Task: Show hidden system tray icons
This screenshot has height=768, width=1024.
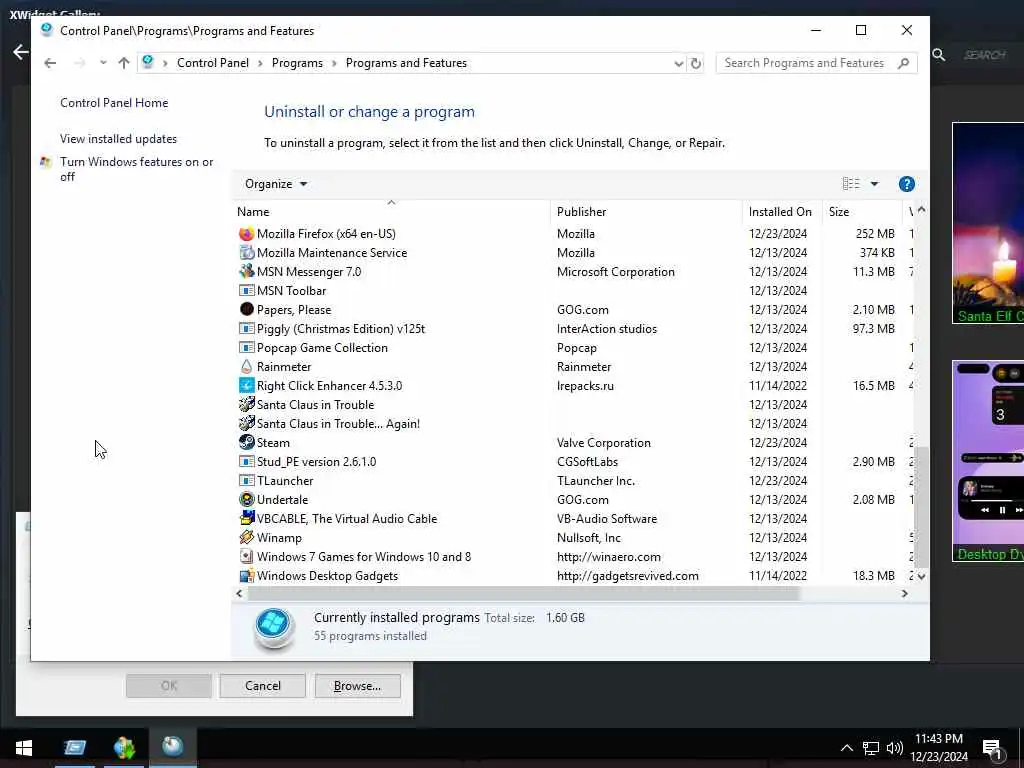Action: pyautogui.click(x=846, y=748)
